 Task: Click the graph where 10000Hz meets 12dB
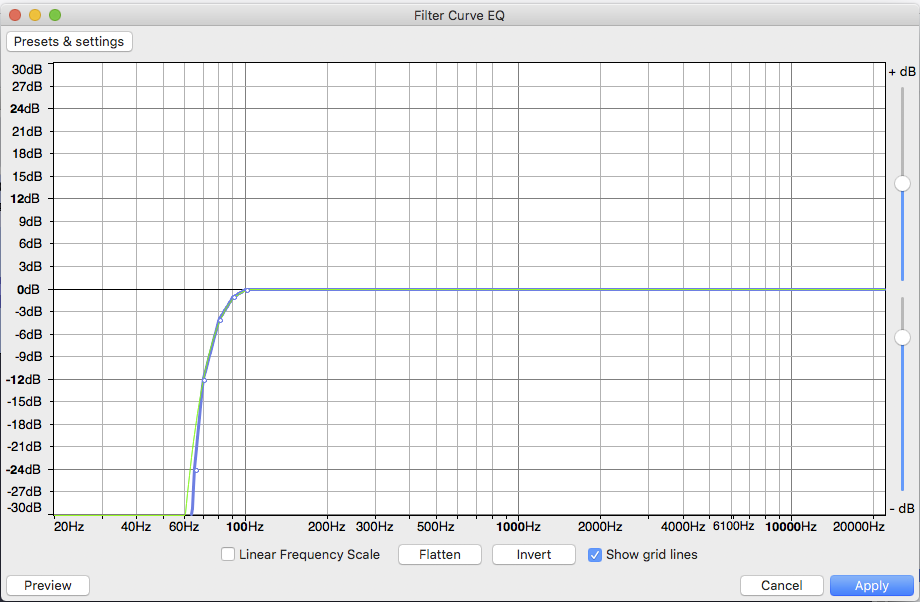[791, 199]
